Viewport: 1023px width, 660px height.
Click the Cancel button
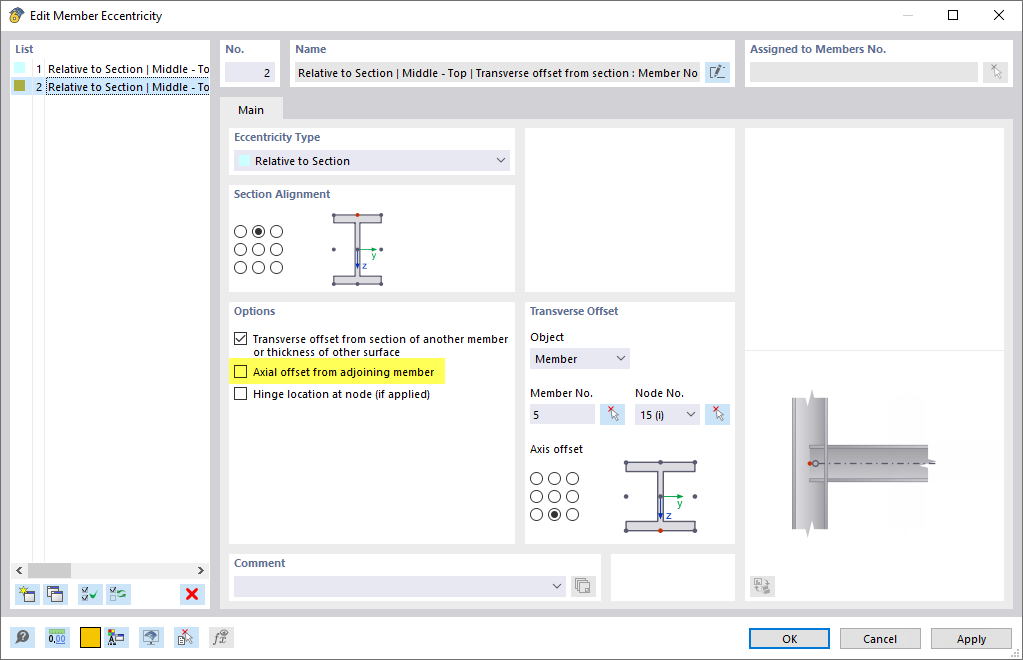pos(880,638)
